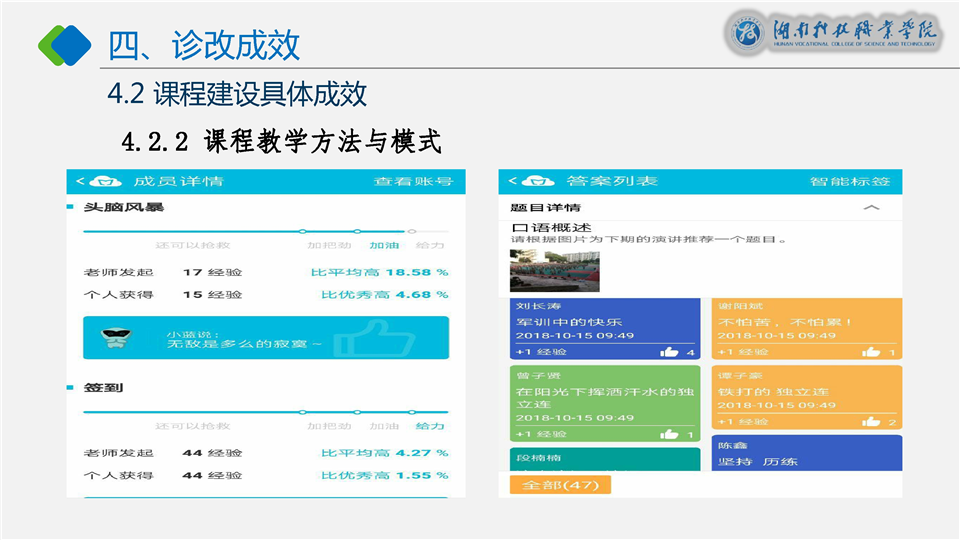960x540 pixels.
Task: Tap back arrow in 成员详情 header
Action: [81, 181]
